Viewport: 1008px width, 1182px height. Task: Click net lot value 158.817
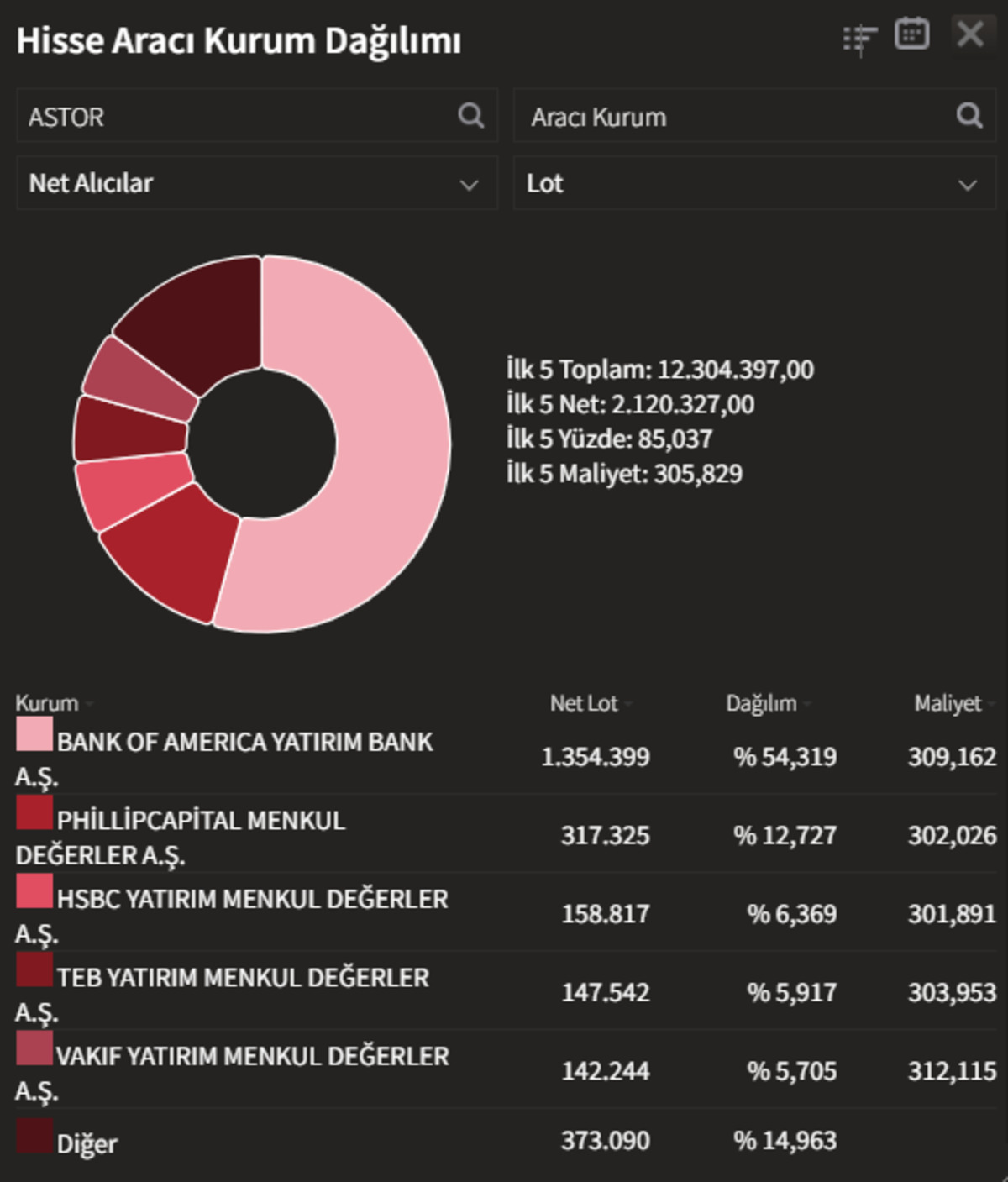pos(606,913)
